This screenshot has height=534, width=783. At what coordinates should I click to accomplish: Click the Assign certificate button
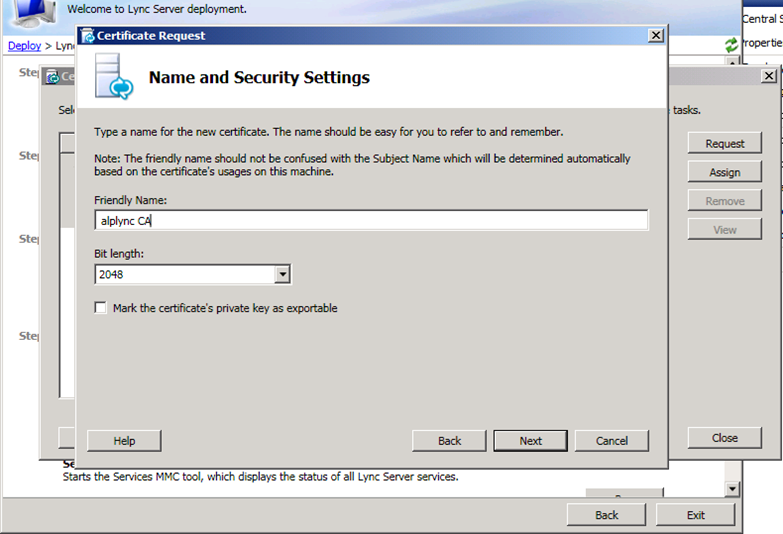click(725, 172)
